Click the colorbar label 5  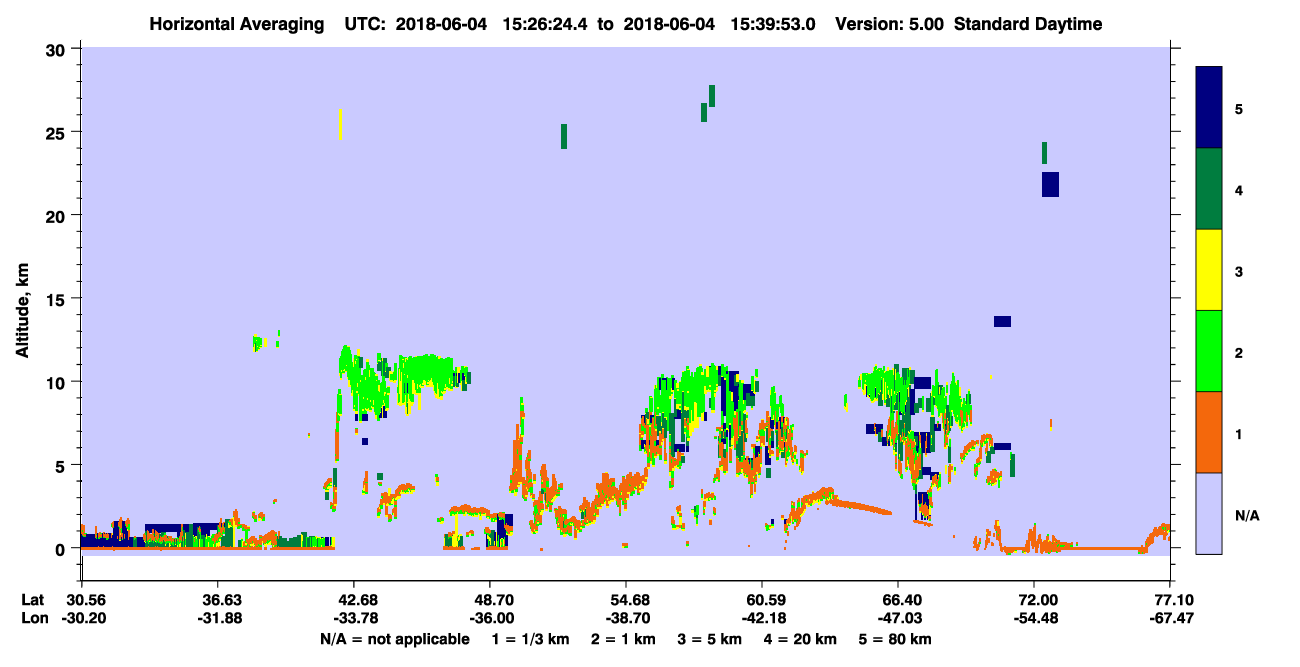(x=1239, y=108)
